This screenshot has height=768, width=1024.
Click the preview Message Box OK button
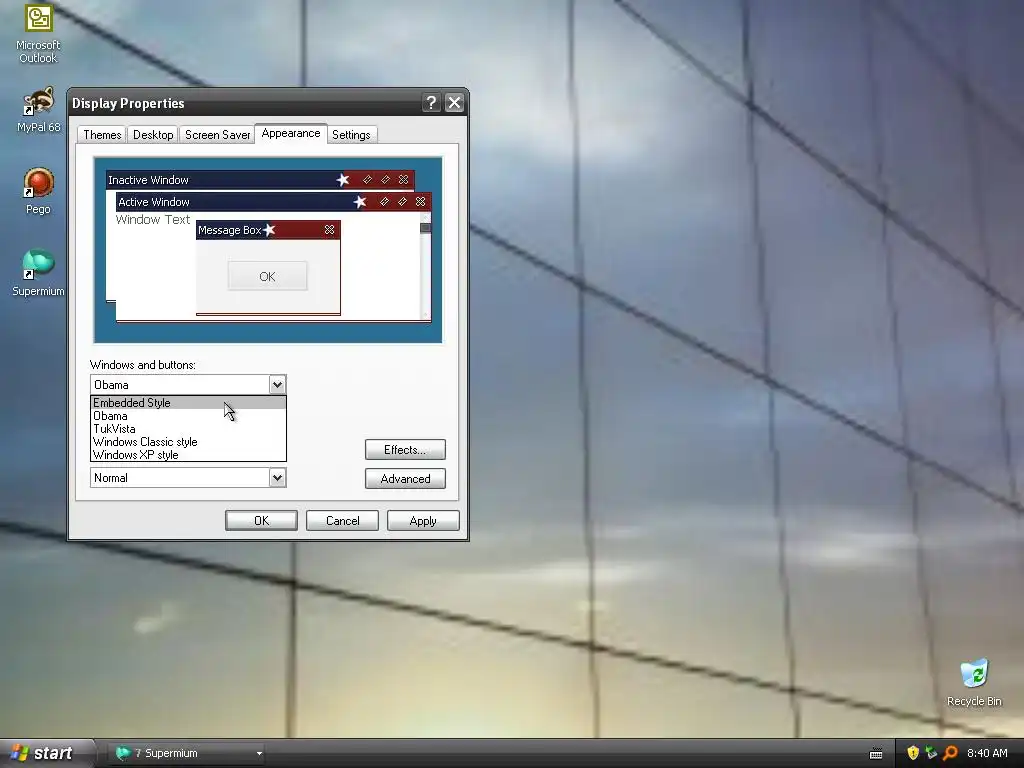(267, 276)
